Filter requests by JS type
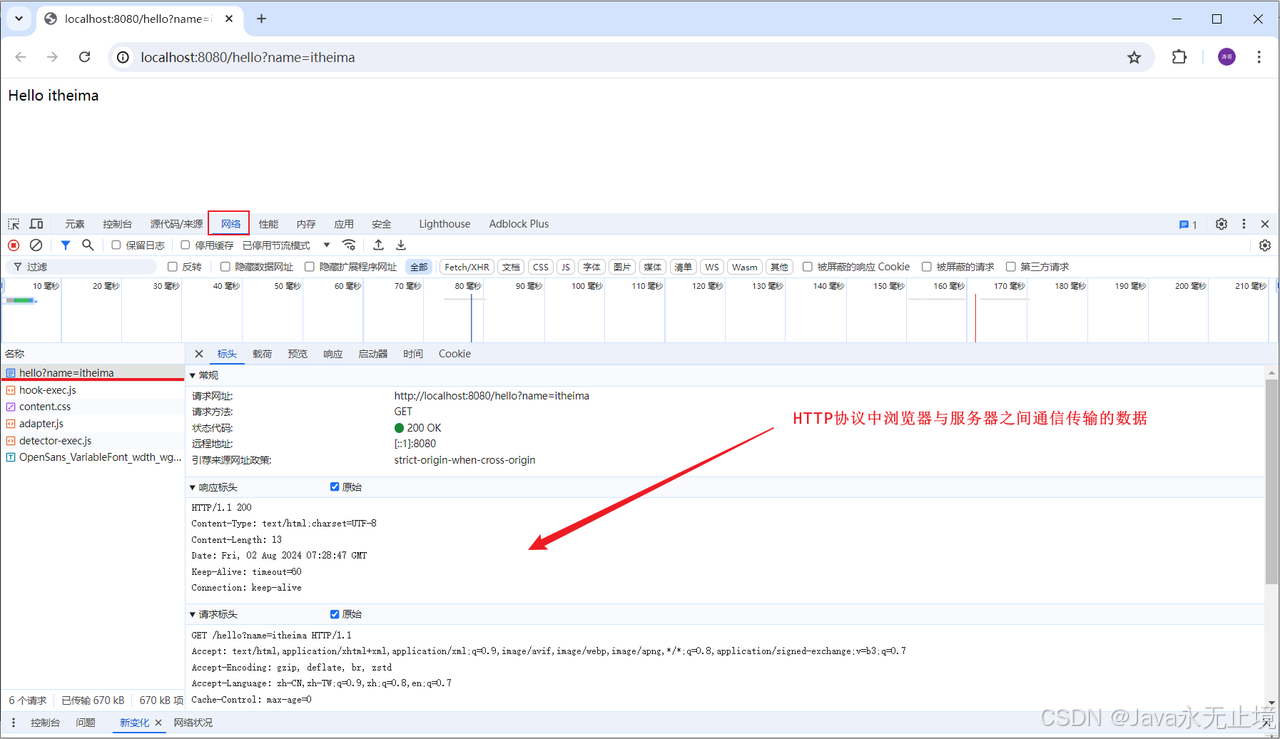This screenshot has width=1280, height=739. pos(565,267)
